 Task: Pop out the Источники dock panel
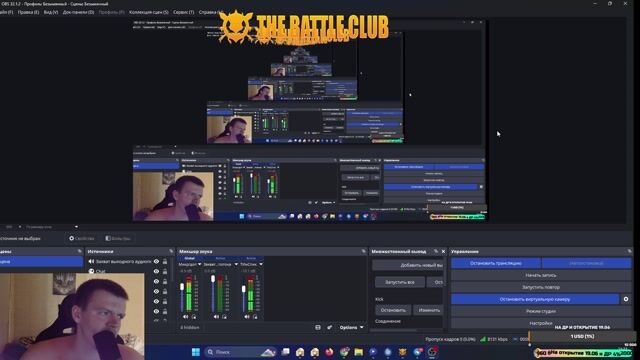[171, 251]
